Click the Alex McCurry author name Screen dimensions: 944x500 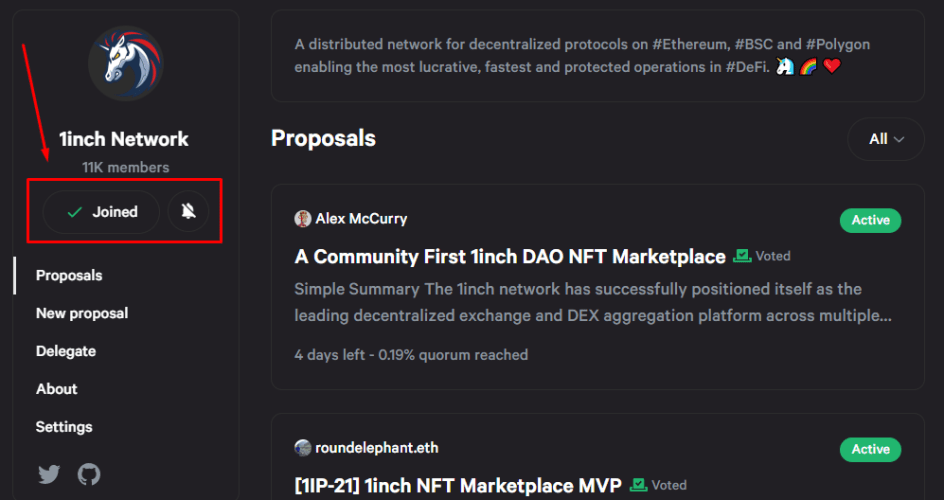point(361,219)
